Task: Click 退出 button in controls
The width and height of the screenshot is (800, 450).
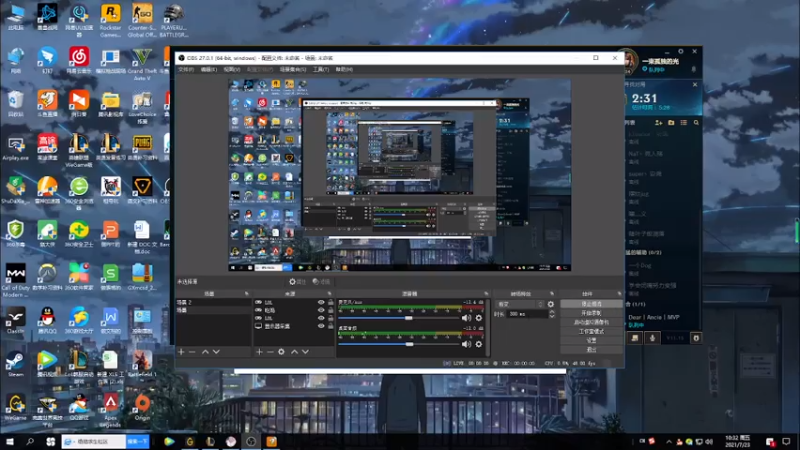Action: (591, 349)
